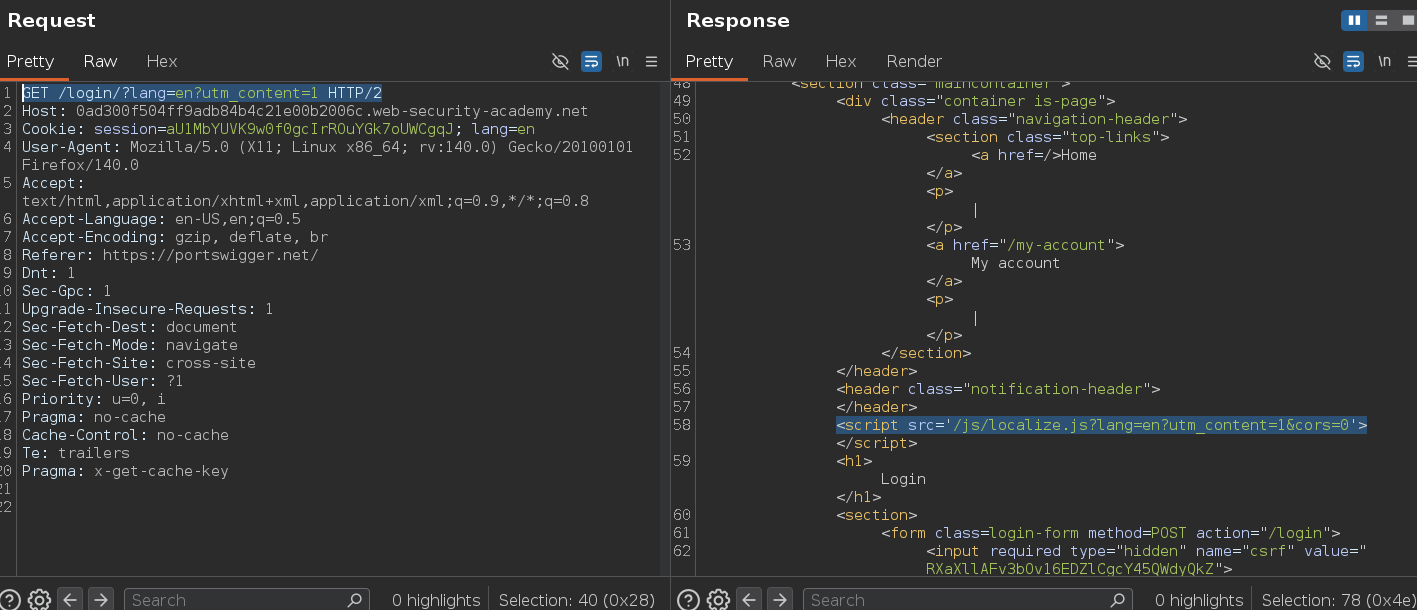Click the Cookie session header line
The image size is (1417, 610).
pos(278,129)
